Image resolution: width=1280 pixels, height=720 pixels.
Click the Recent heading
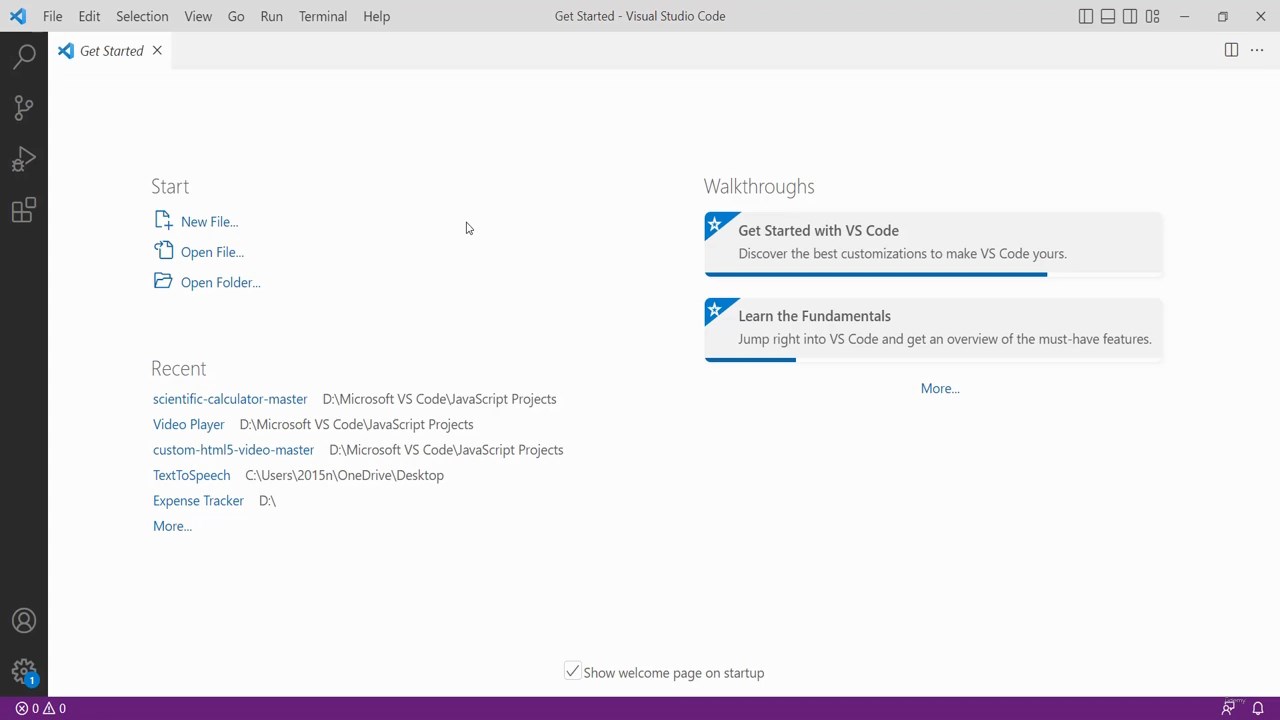point(178,368)
